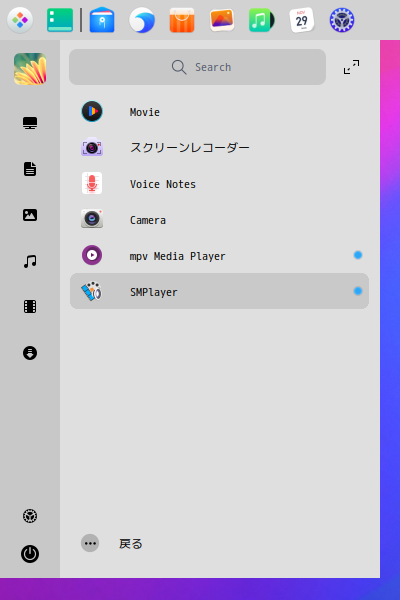Screen dimensions: 400x600
Task: Open the calendar in the dock
Action: point(302,20)
